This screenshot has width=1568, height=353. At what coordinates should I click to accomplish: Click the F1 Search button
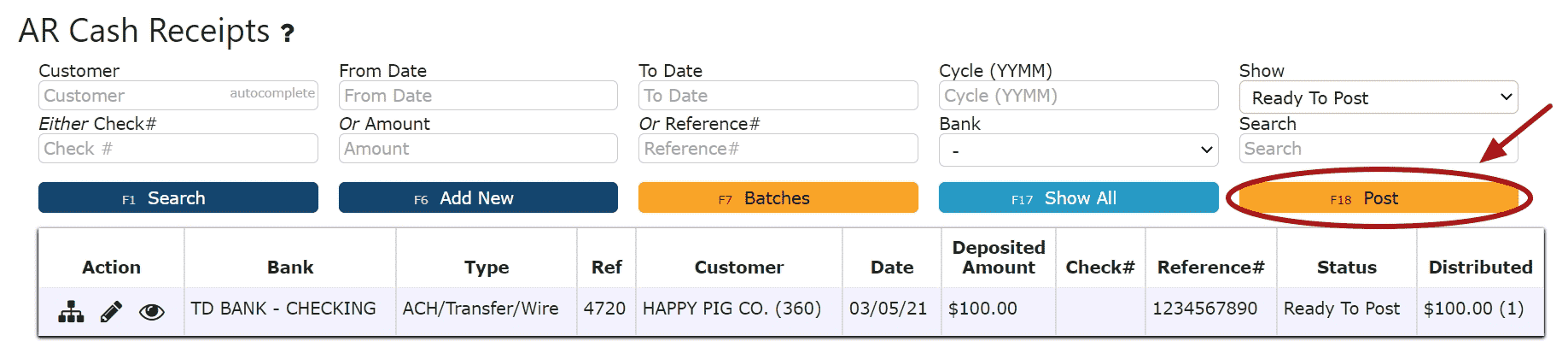178,197
